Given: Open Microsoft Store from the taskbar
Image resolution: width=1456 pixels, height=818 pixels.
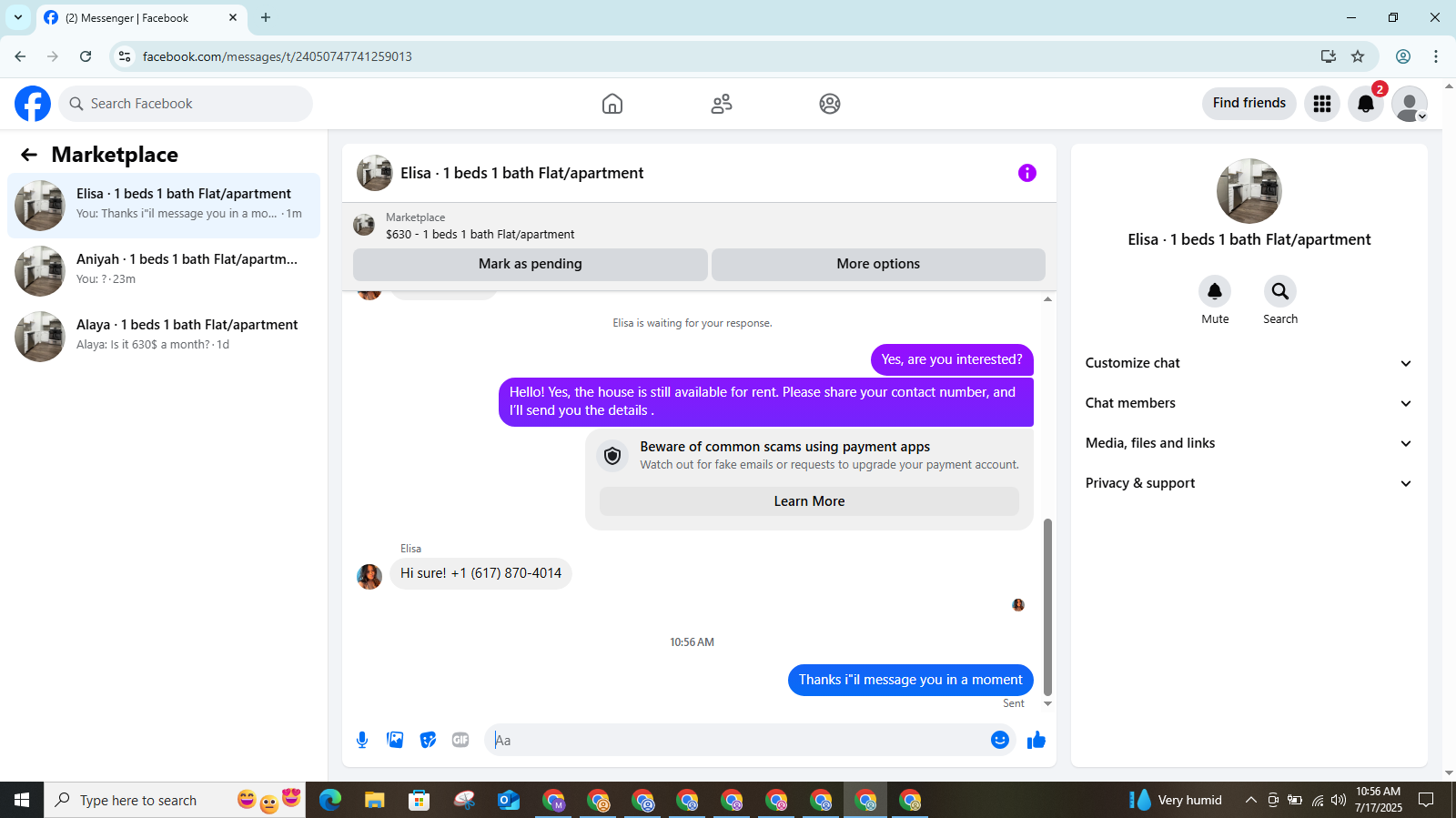Looking at the screenshot, I should (x=419, y=800).
